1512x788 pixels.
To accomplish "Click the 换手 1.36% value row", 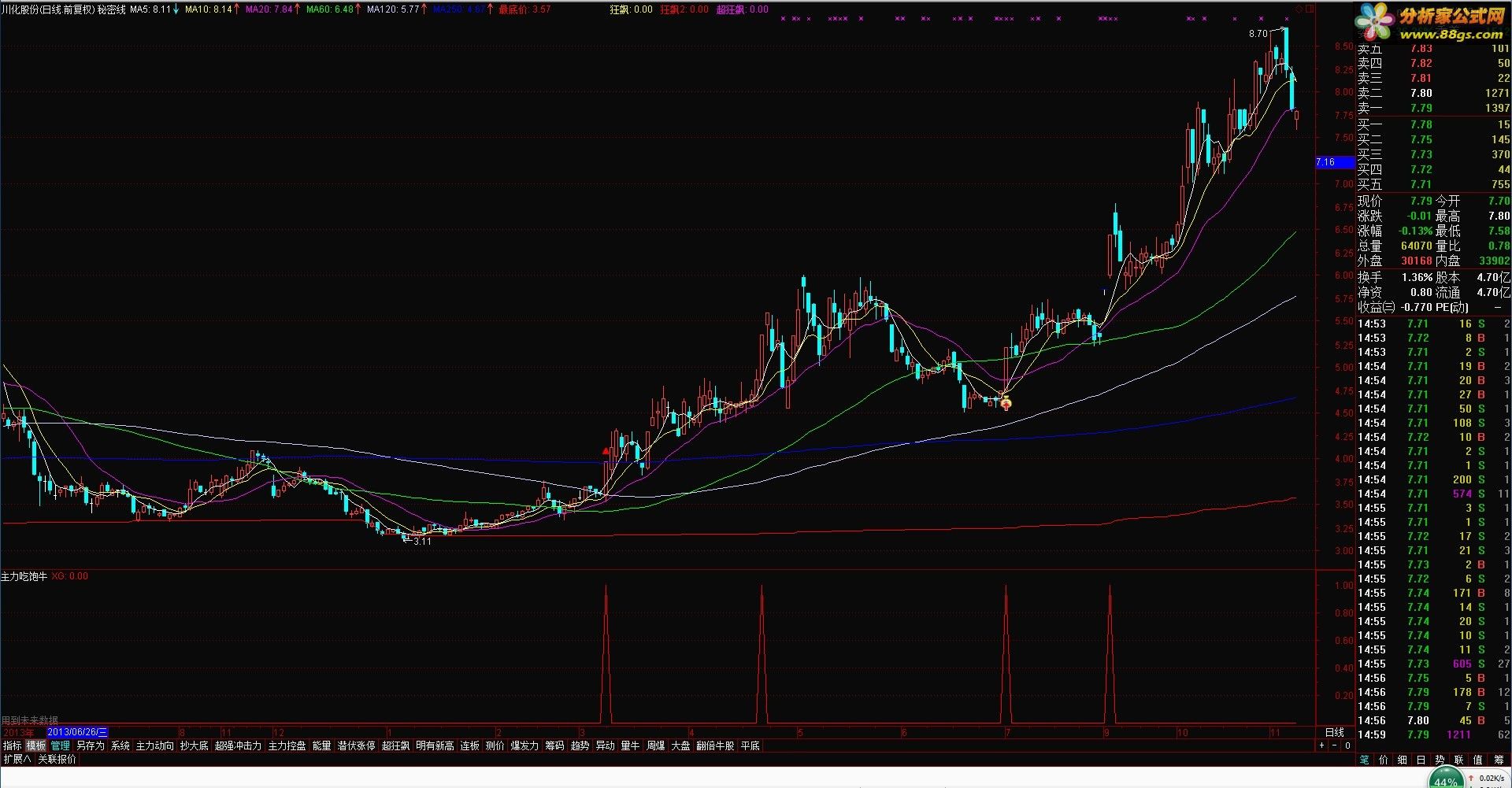I will tap(1395, 277).
